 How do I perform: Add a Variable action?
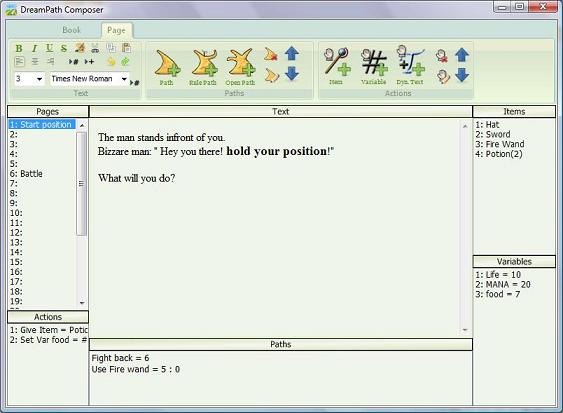(374, 66)
